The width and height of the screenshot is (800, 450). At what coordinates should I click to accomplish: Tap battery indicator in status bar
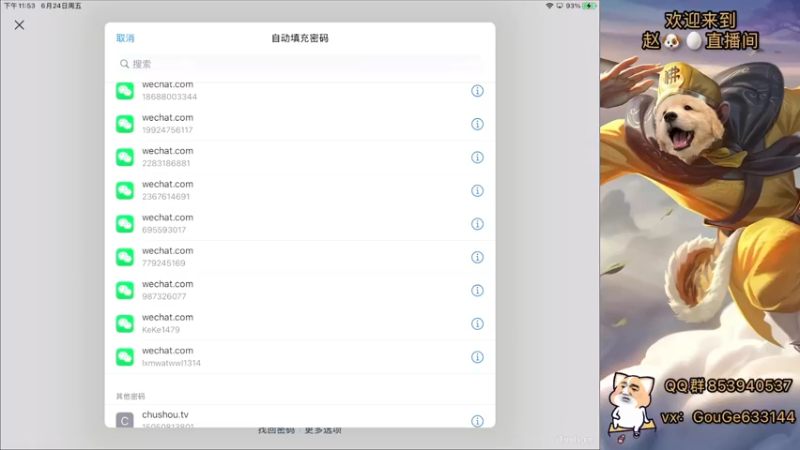(x=589, y=6)
